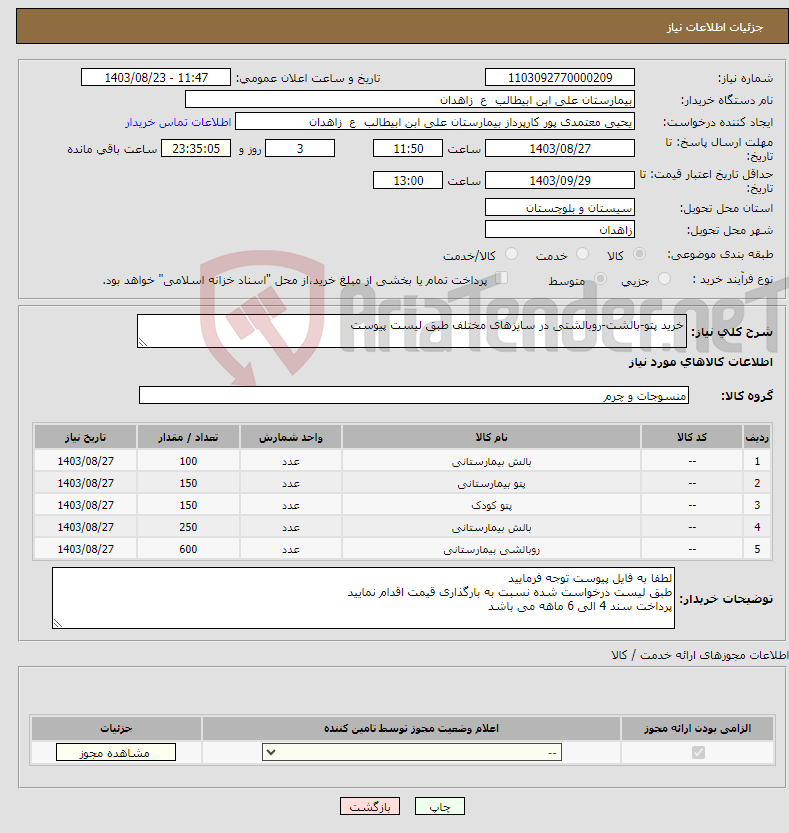This screenshot has height=833, width=789.
Task: Click the بازگشت back button
Action: 370,806
